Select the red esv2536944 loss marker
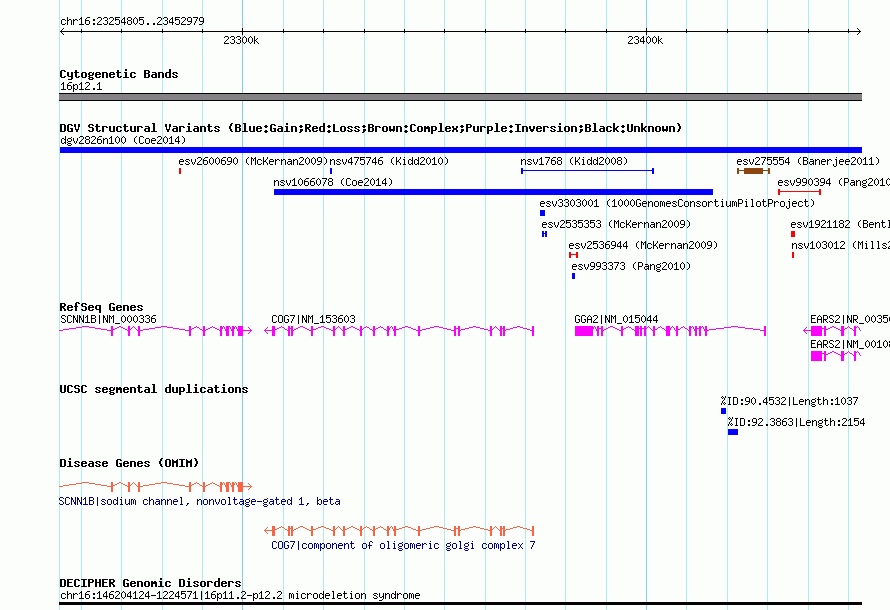 pos(573,255)
